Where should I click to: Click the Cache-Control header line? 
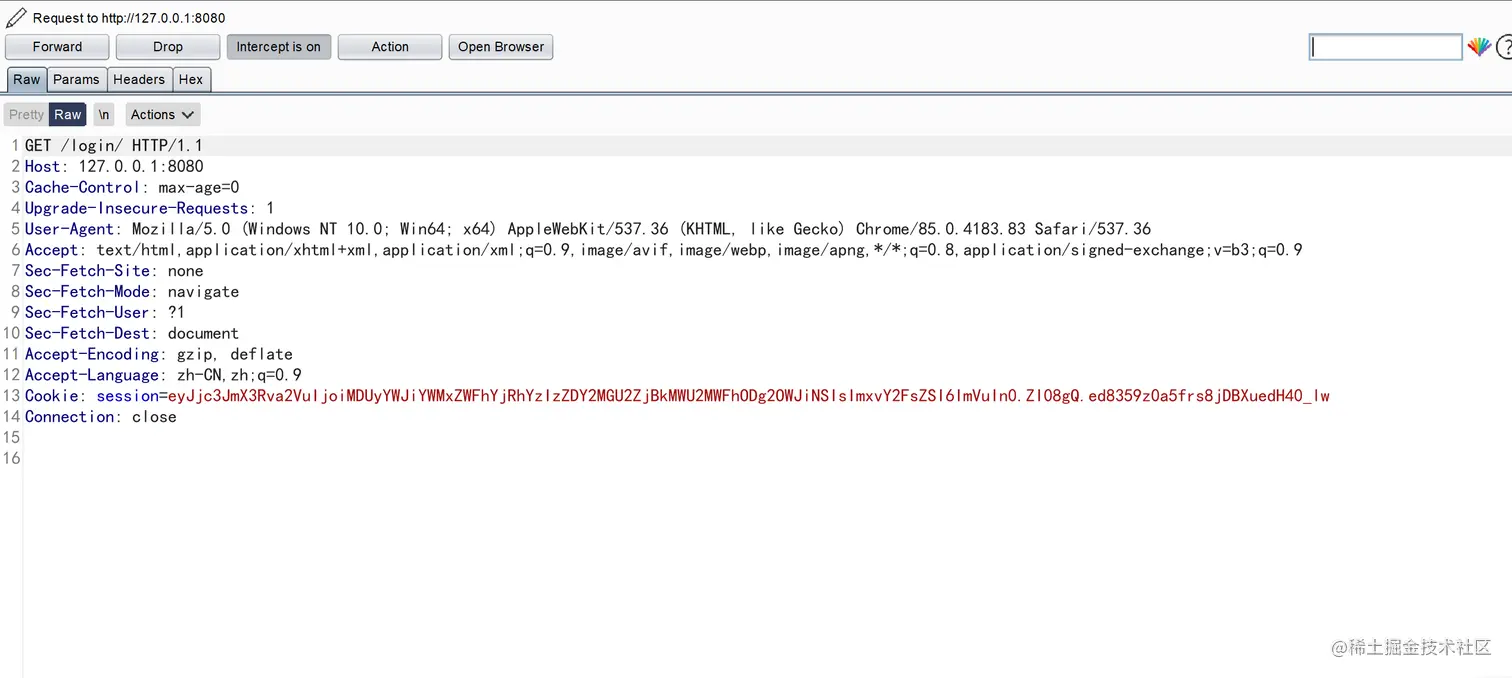pos(132,188)
